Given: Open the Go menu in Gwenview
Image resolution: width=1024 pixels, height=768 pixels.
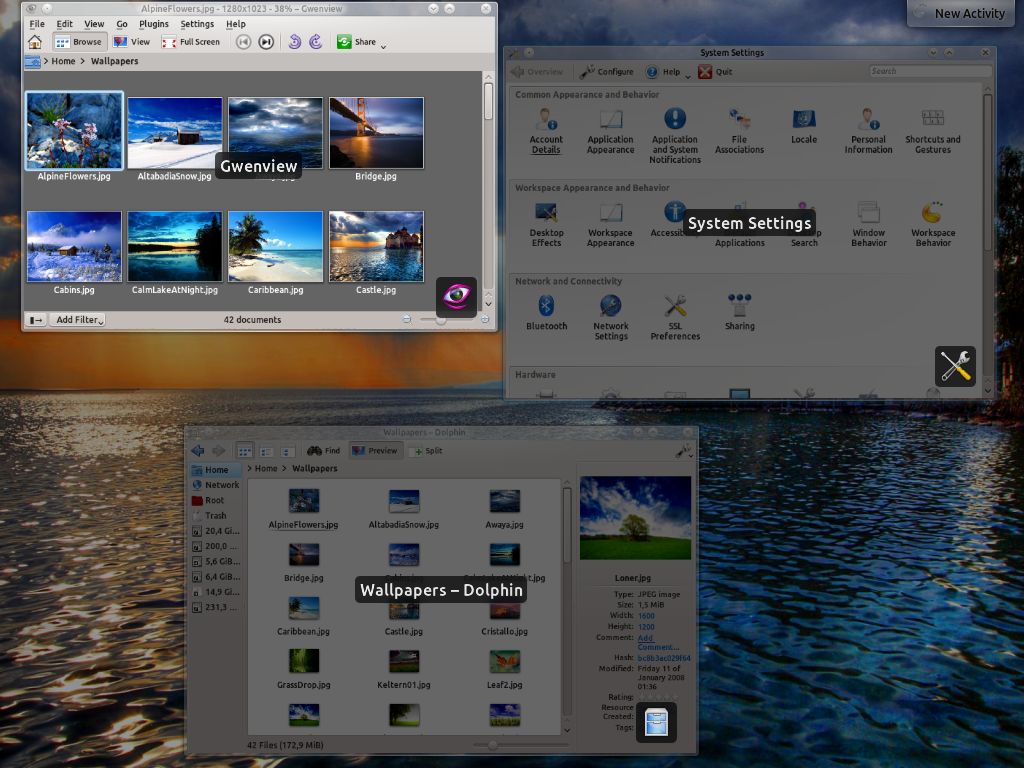Looking at the screenshot, I should pos(122,24).
